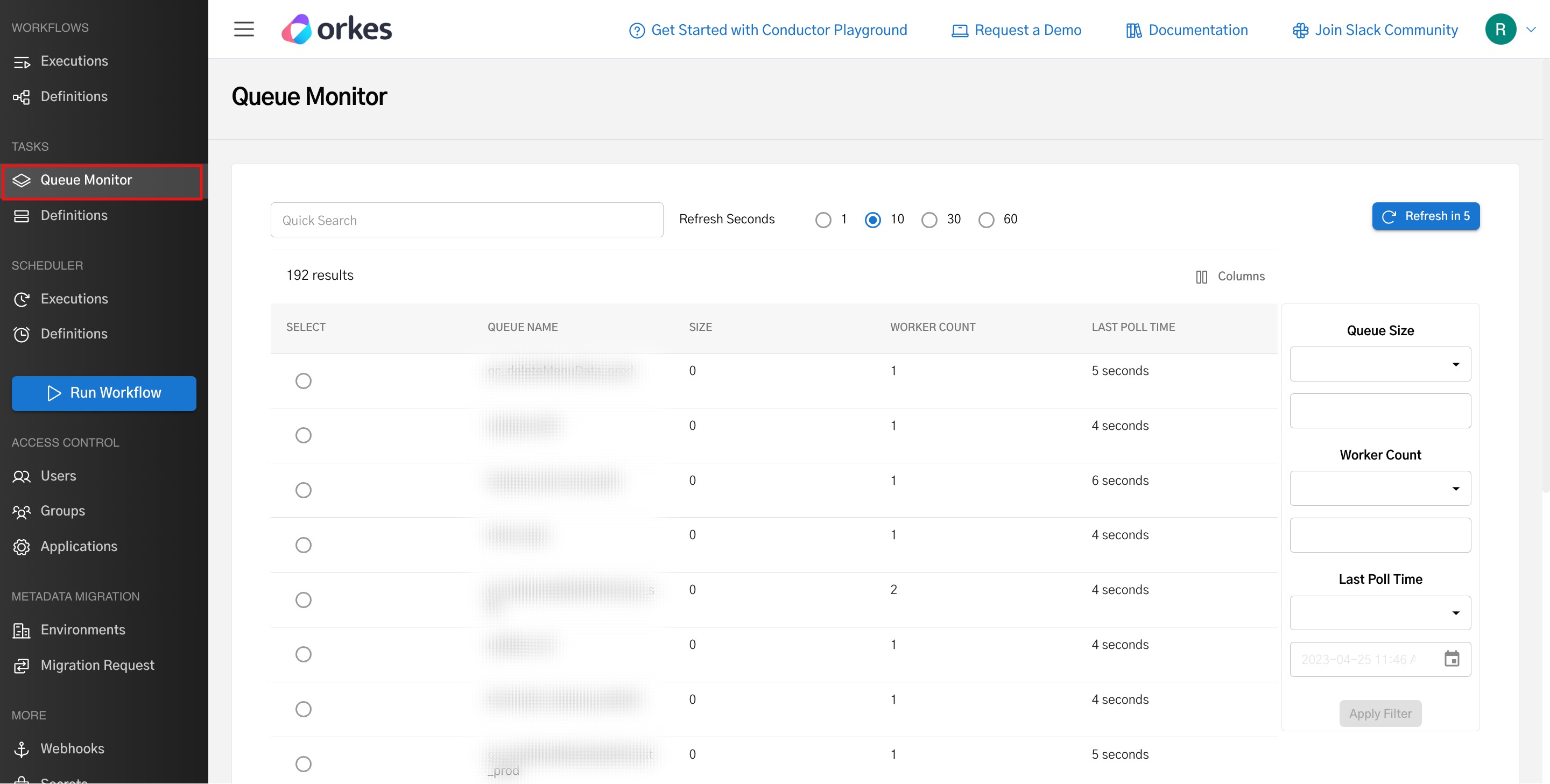This screenshot has height=784, width=1550.
Task: Select the Executions icon under Workflows
Action: click(x=22, y=61)
